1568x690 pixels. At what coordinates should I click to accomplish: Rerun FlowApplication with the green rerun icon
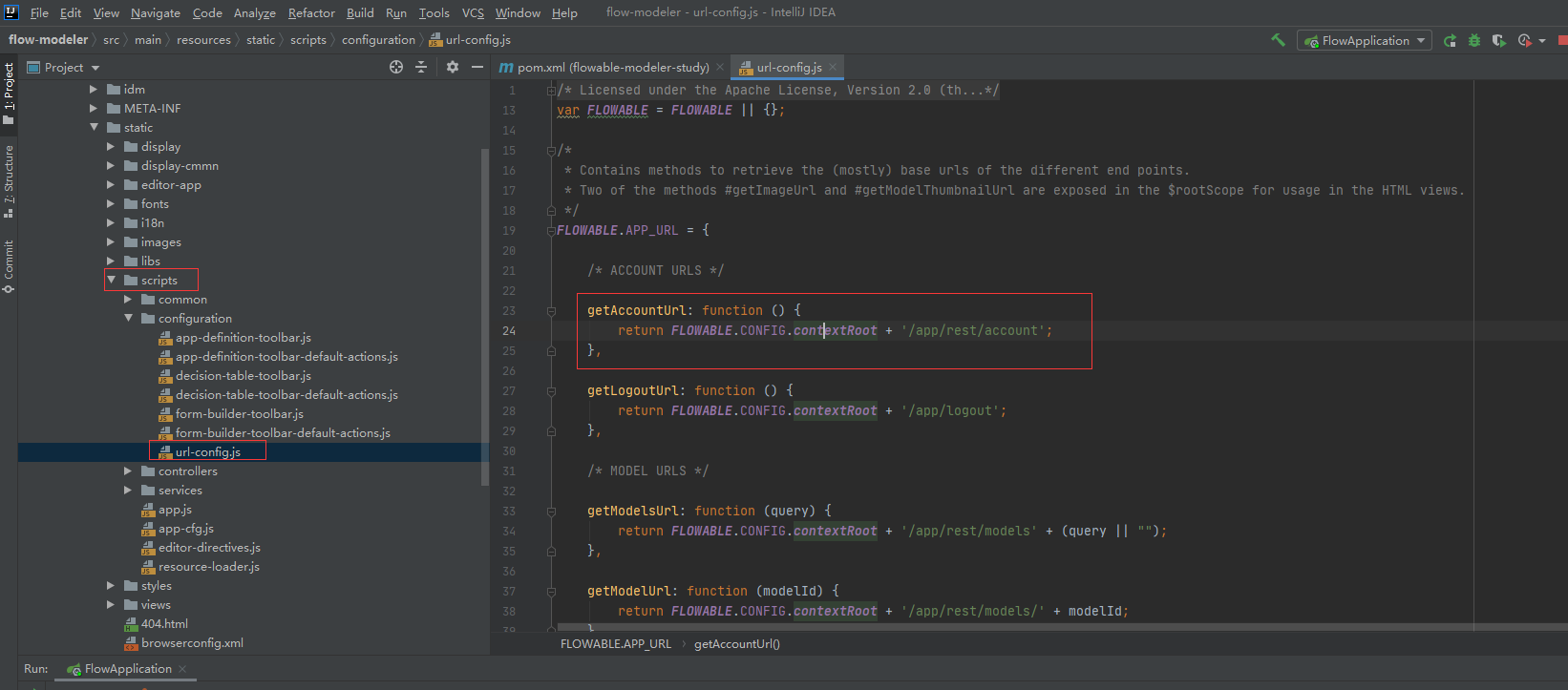[1450, 40]
